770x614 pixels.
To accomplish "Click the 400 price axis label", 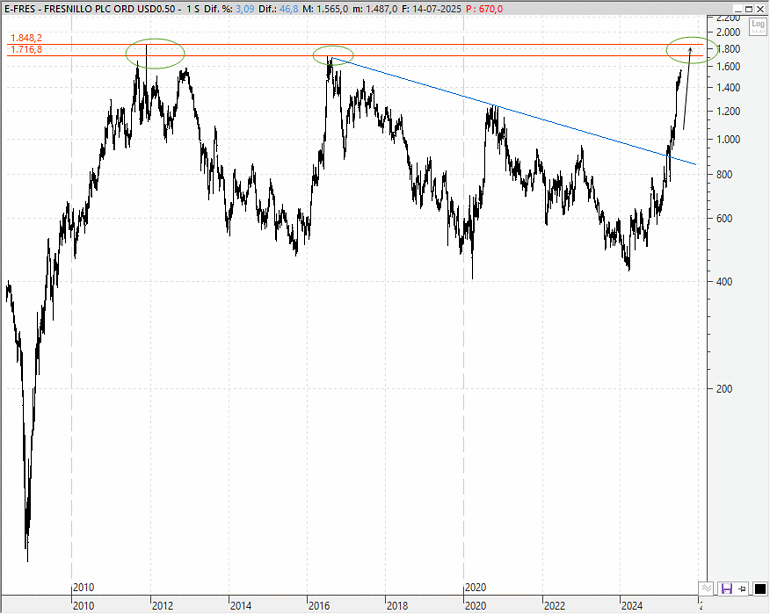I will click(724, 282).
